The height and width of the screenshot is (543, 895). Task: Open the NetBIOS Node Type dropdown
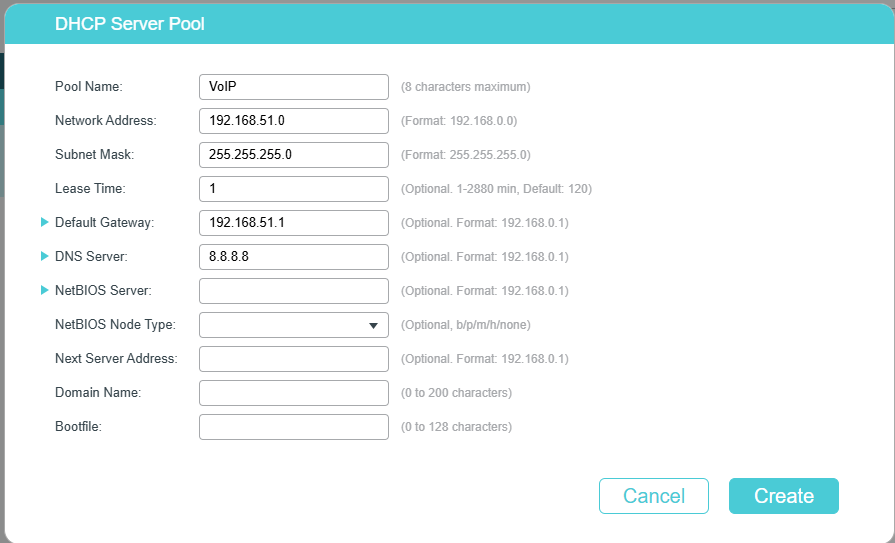(294, 325)
